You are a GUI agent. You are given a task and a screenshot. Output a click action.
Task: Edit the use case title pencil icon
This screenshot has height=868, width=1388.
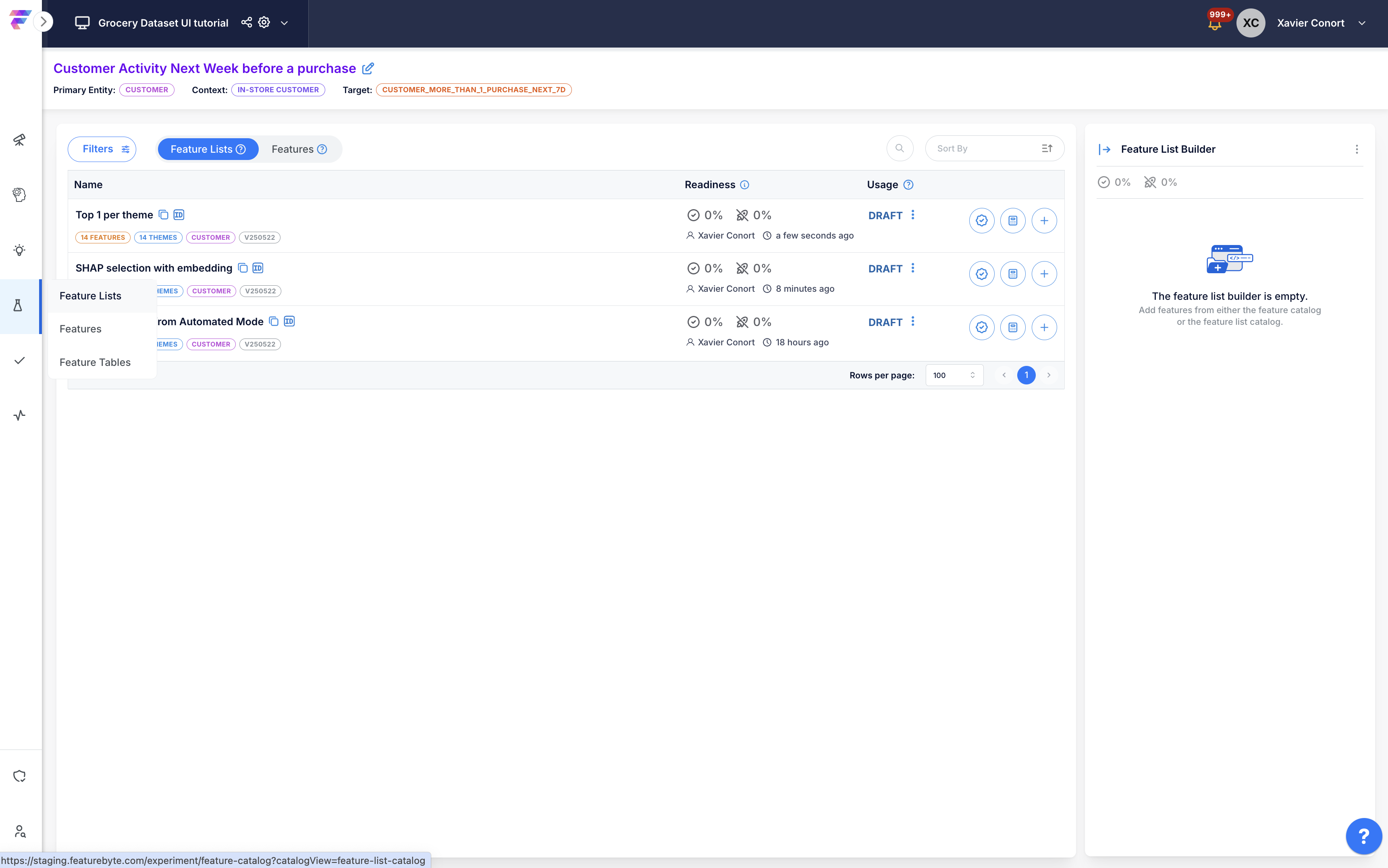(368, 69)
